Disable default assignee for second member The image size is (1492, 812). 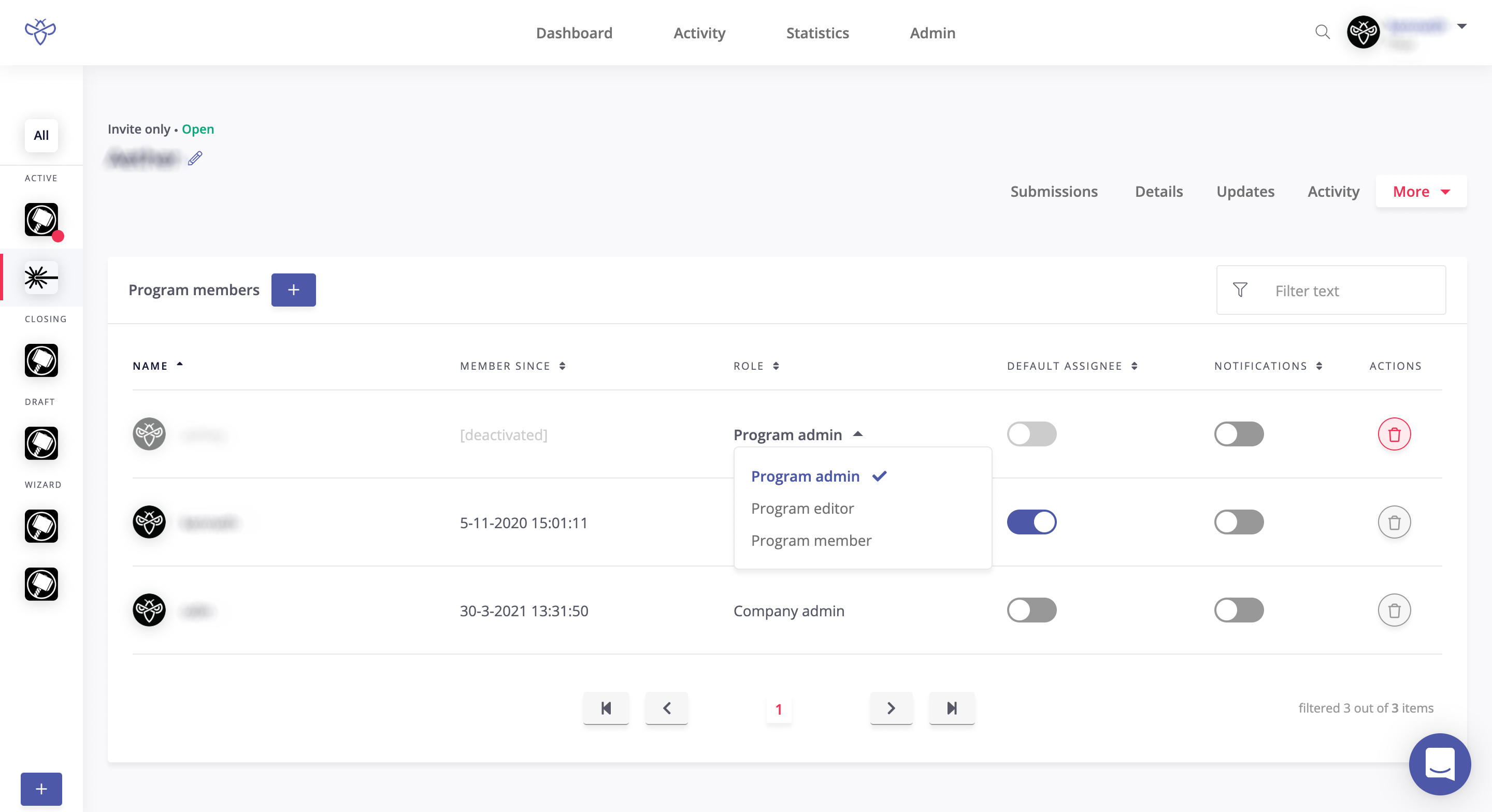click(x=1031, y=523)
